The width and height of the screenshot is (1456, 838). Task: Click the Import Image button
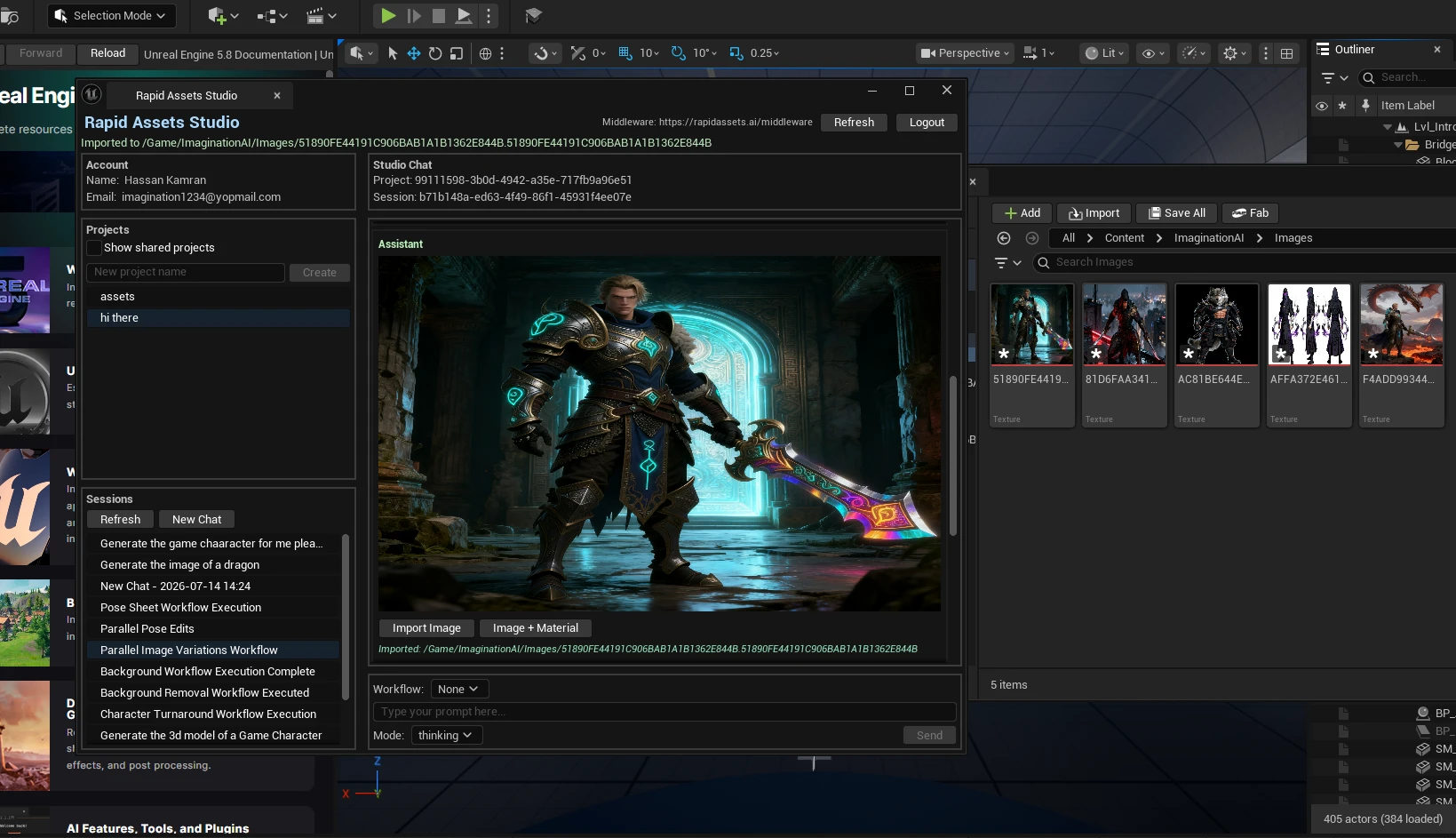tap(426, 628)
